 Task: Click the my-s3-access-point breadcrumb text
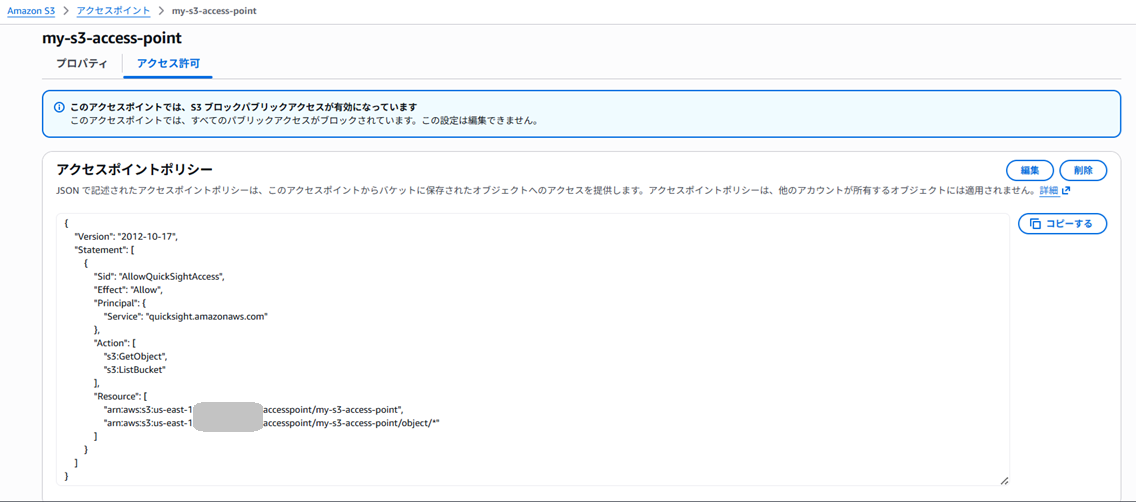[214, 11]
